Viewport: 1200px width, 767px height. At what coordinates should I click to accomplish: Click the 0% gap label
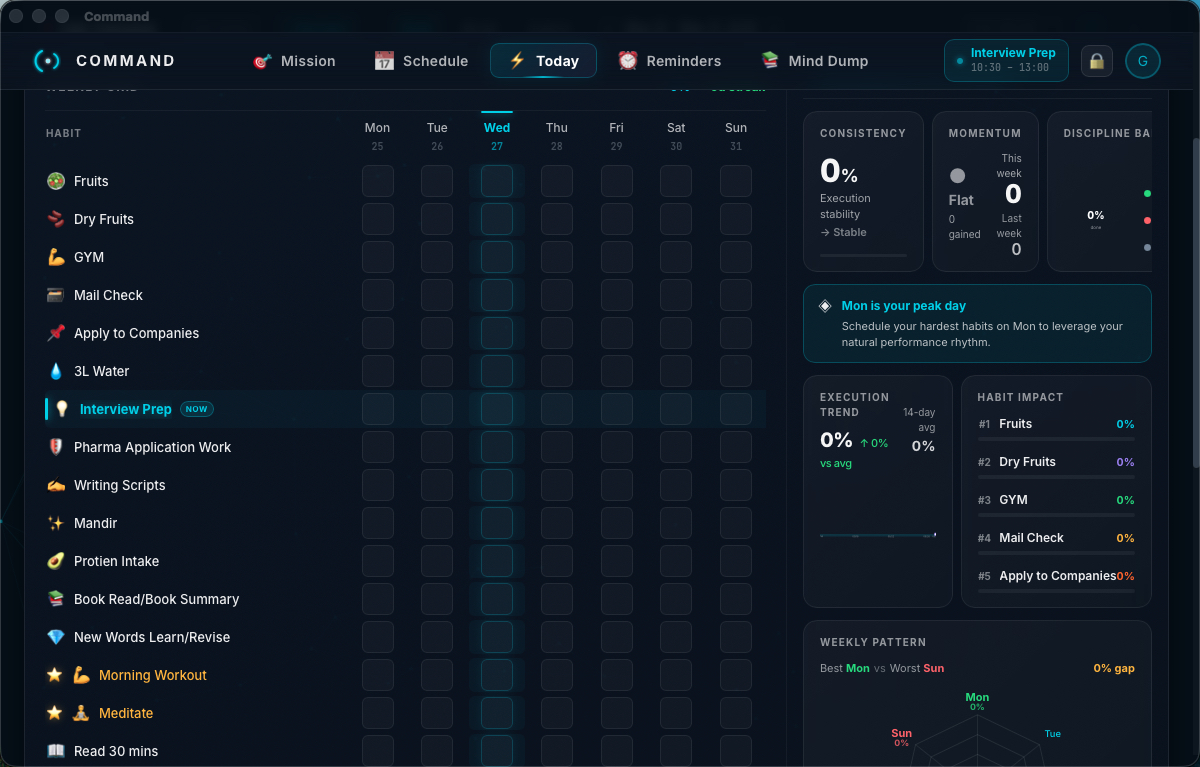click(1114, 668)
